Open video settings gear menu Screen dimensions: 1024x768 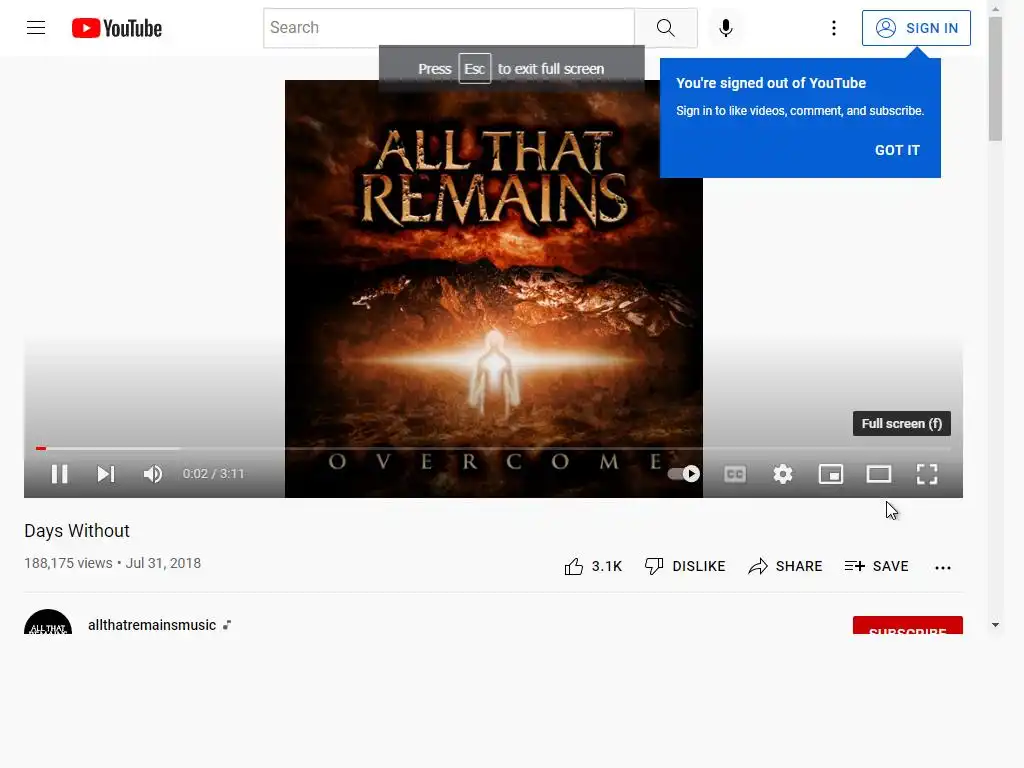pos(782,474)
